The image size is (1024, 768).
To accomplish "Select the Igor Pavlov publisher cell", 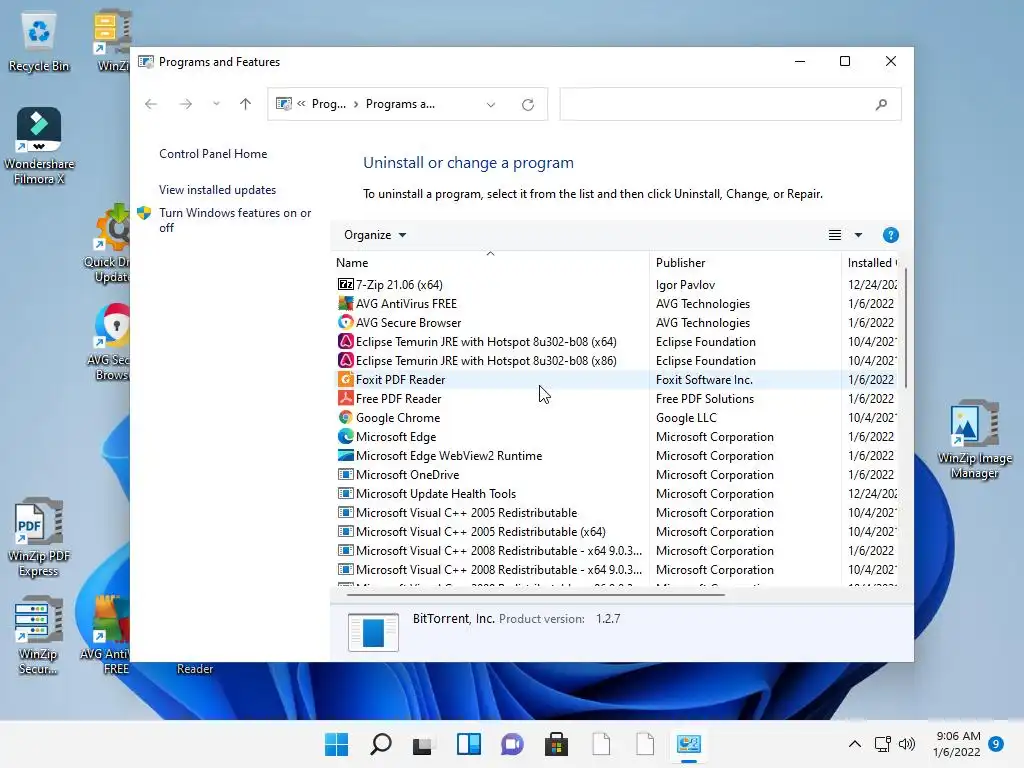I will 685,285.
